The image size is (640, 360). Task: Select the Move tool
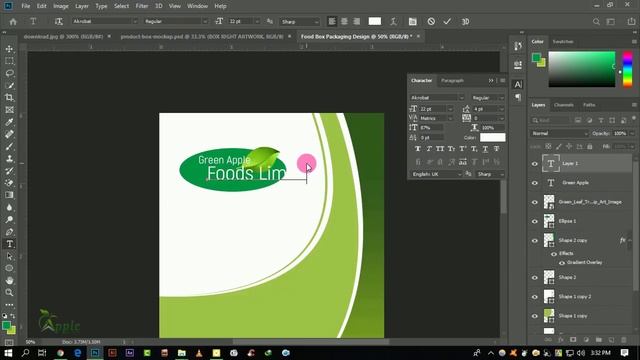point(9,49)
